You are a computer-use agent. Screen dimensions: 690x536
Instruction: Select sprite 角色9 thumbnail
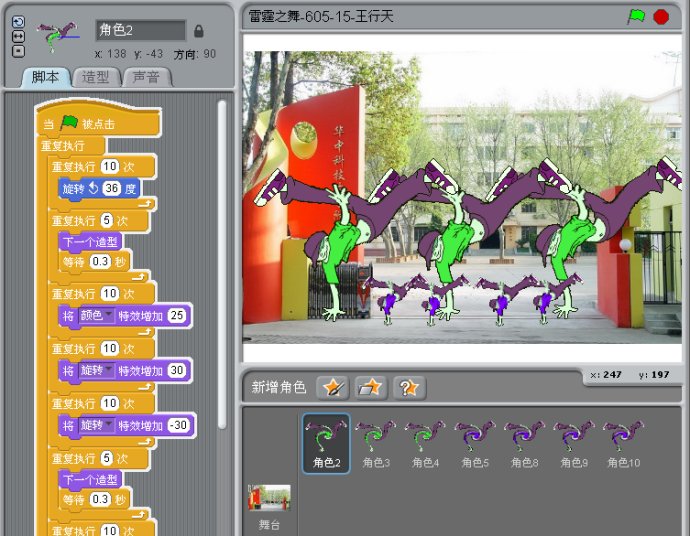pos(574,443)
